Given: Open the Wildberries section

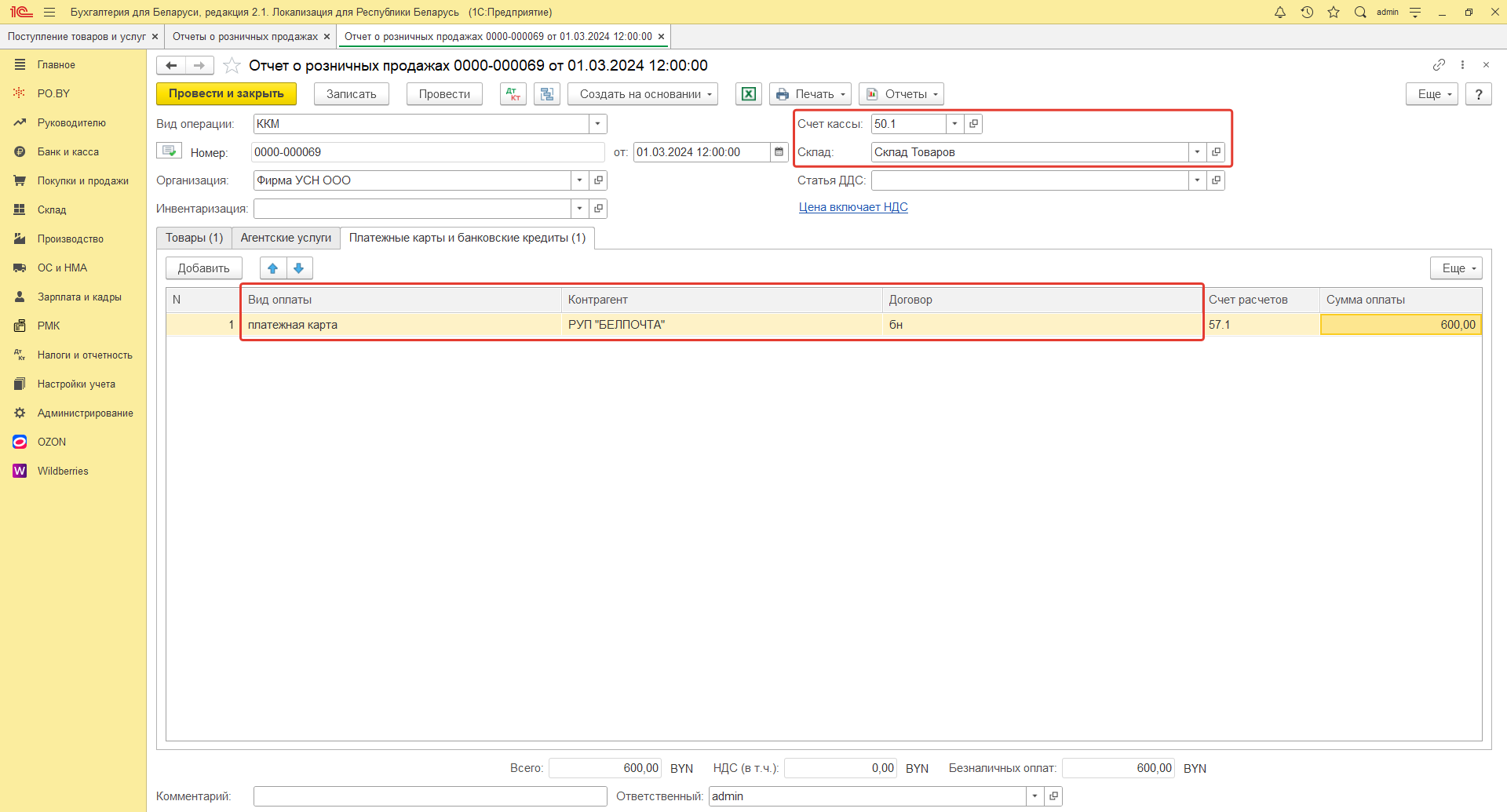Looking at the screenshot, I should tap(63, 471).
